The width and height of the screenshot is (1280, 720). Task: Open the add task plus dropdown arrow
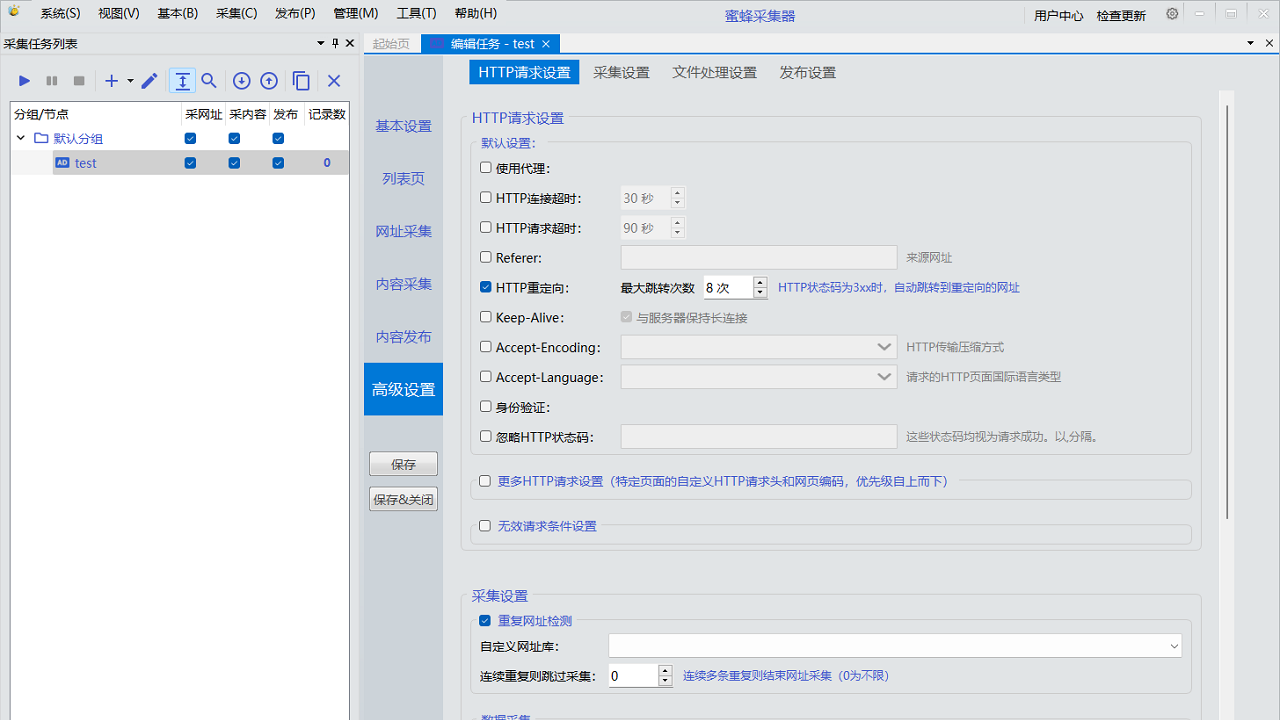[x=130, y=81]
